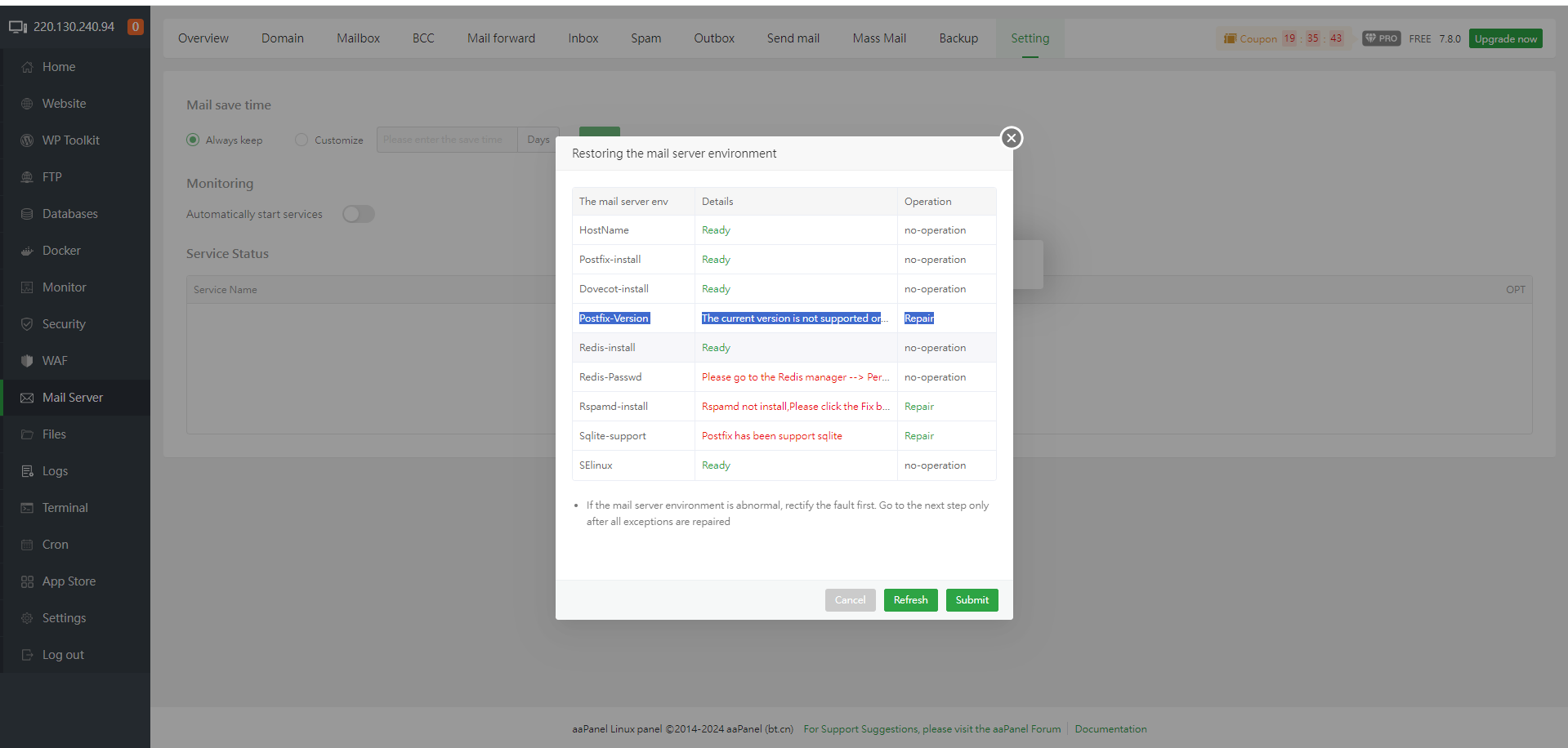
Task: Click the save time input field
Action: 446,140
